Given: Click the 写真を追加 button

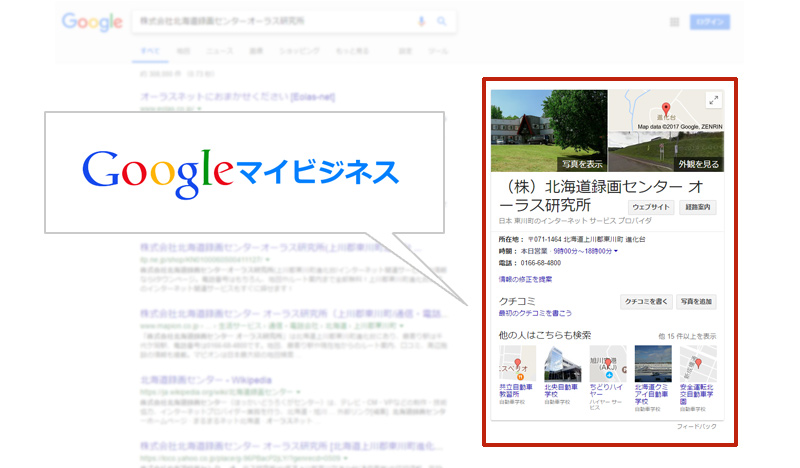Looking at the screenshot, I should click(x=696, y=302).
